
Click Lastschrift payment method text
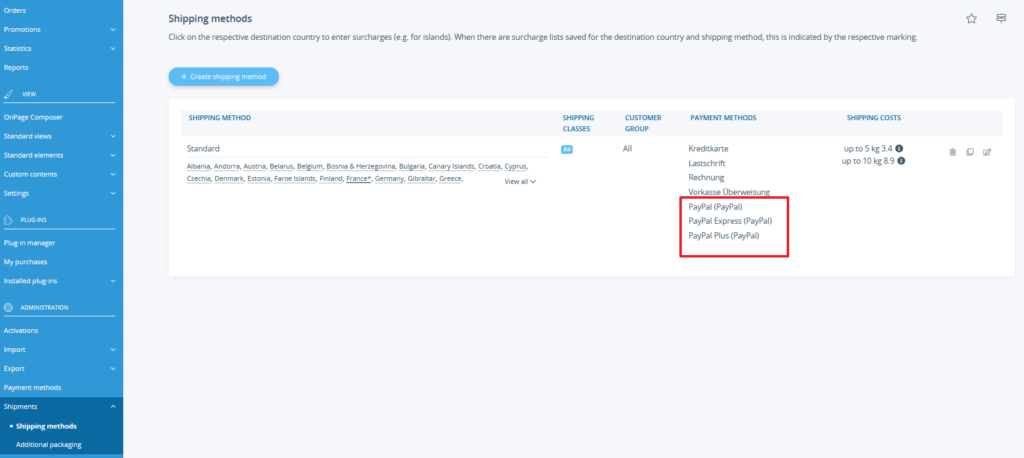[x=707, y=163]
